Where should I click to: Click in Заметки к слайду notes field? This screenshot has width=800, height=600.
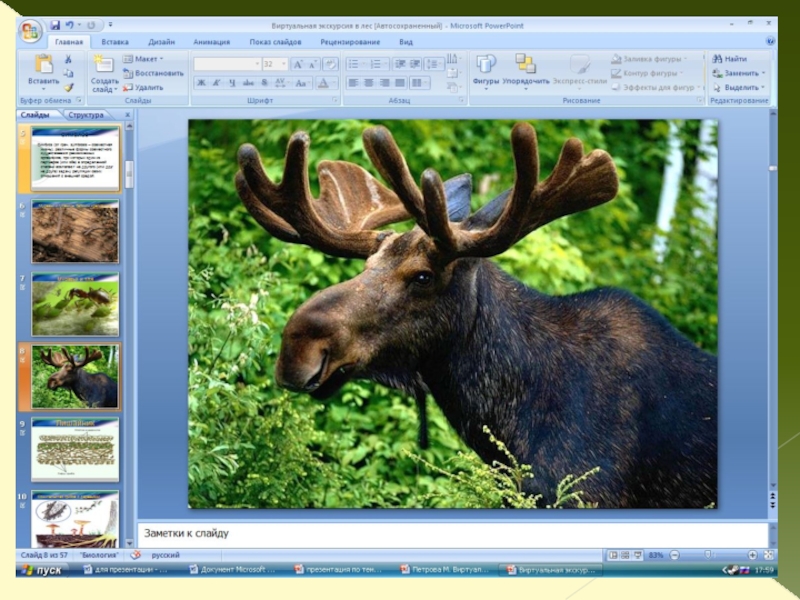point(453,534)
